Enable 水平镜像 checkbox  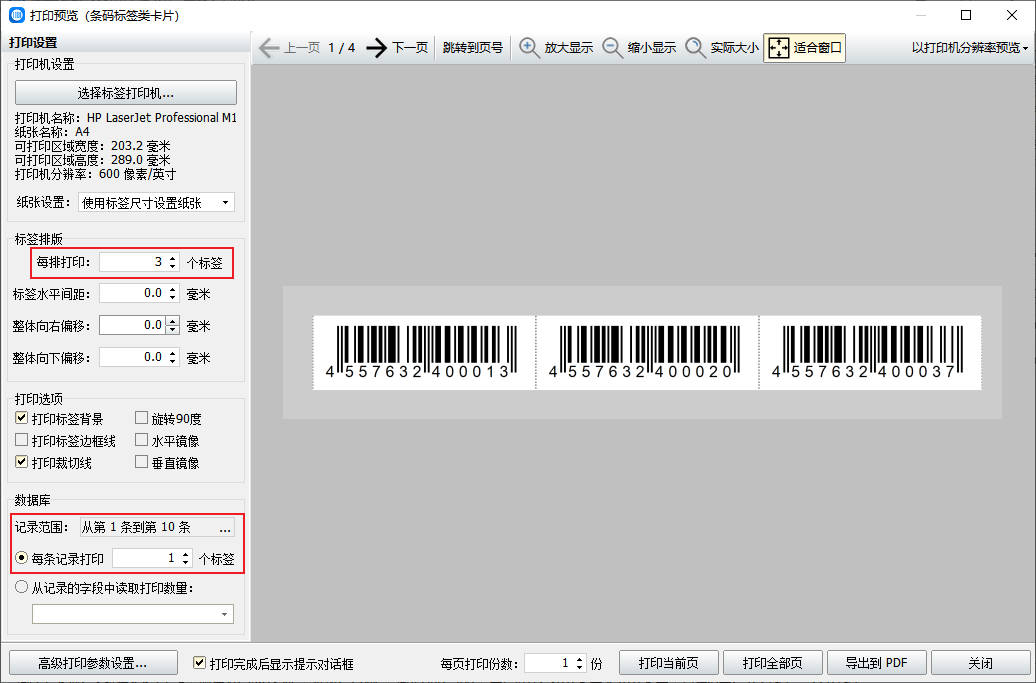pyautogui.click(x=141, y=440)
